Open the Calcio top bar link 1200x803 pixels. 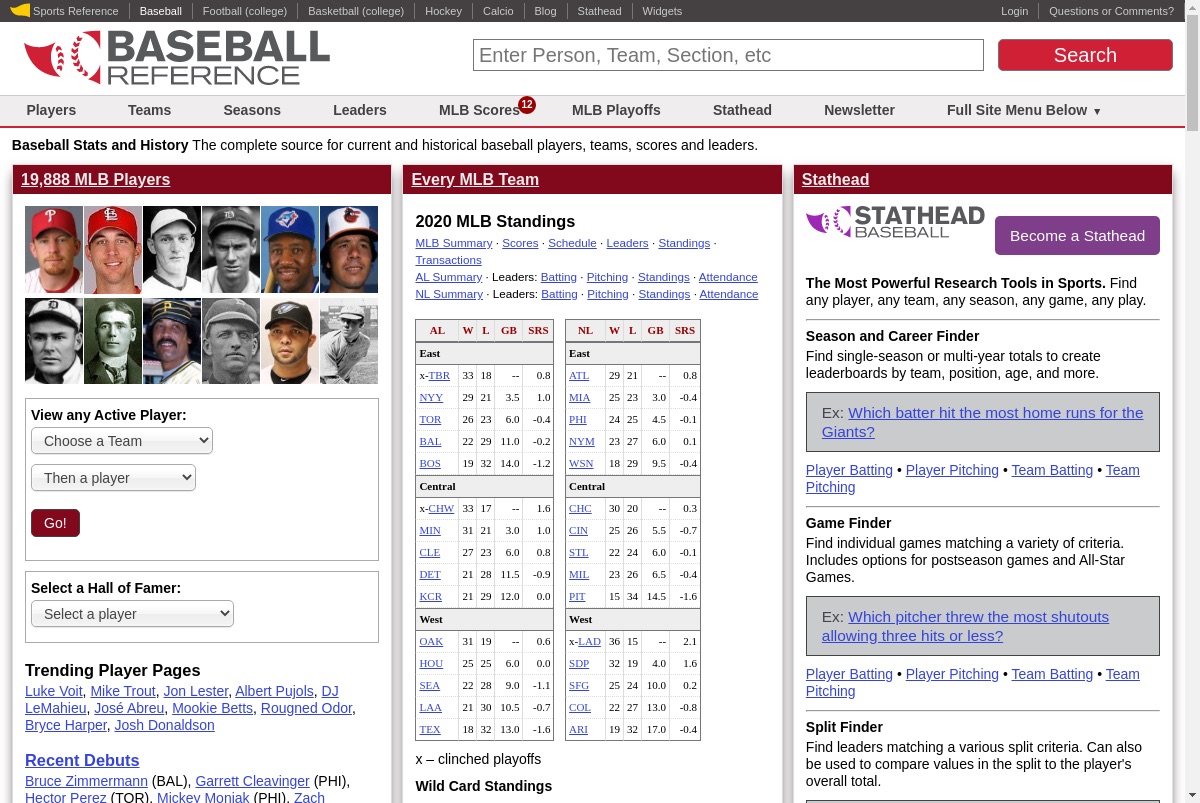click(x=498, y=11)
